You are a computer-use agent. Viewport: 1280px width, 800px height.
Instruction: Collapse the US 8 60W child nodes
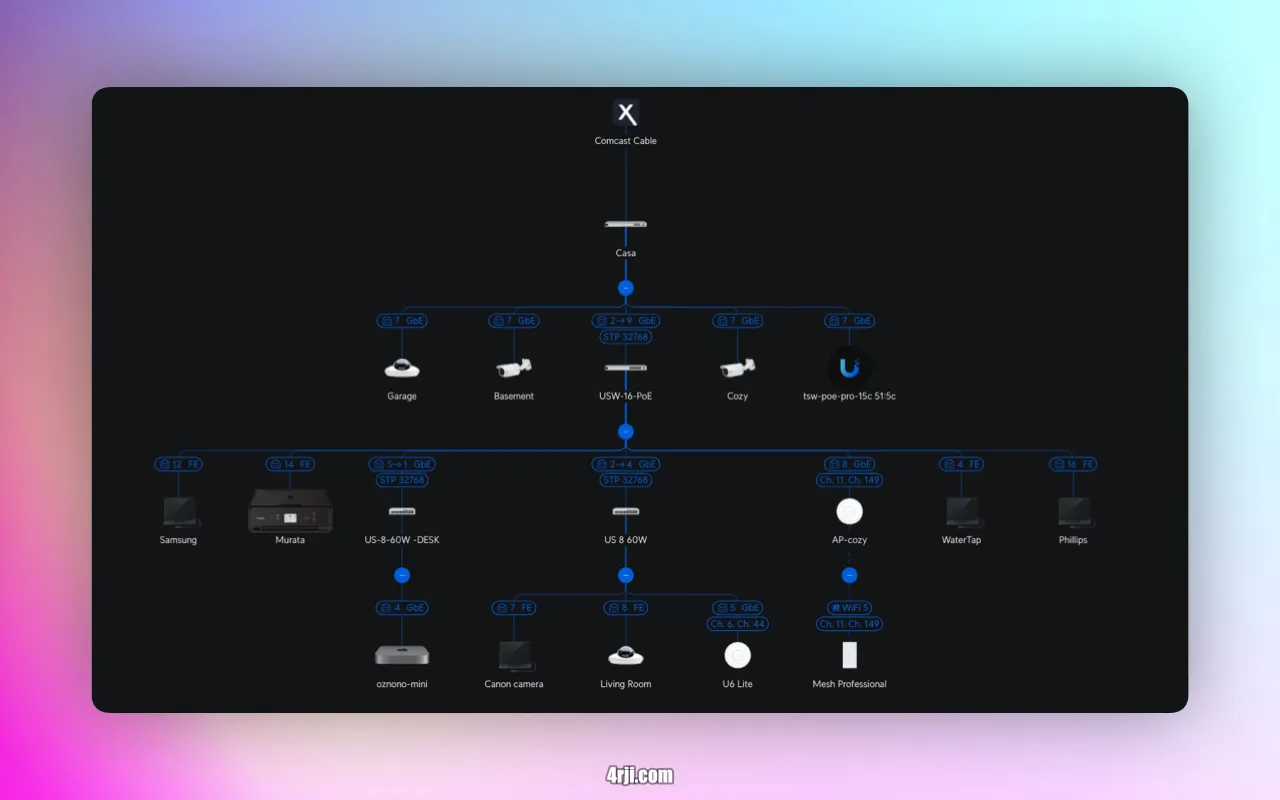(x=625, y=575)
